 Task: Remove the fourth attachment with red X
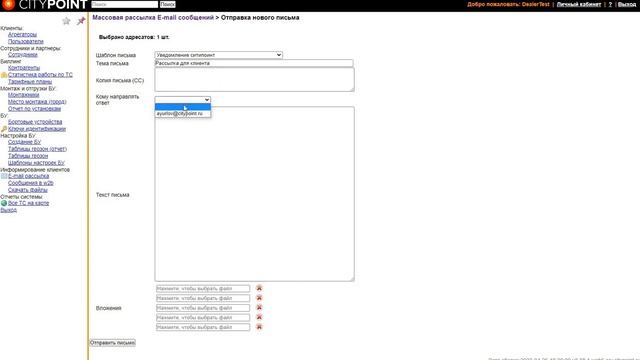click(259, 317)
